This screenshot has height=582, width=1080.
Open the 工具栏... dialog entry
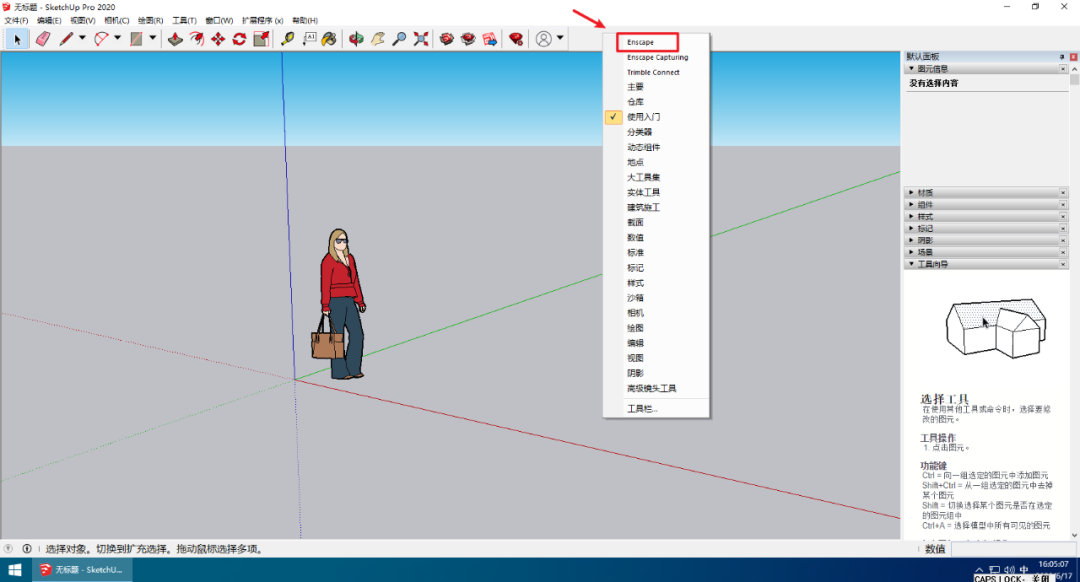click(642, 408)
